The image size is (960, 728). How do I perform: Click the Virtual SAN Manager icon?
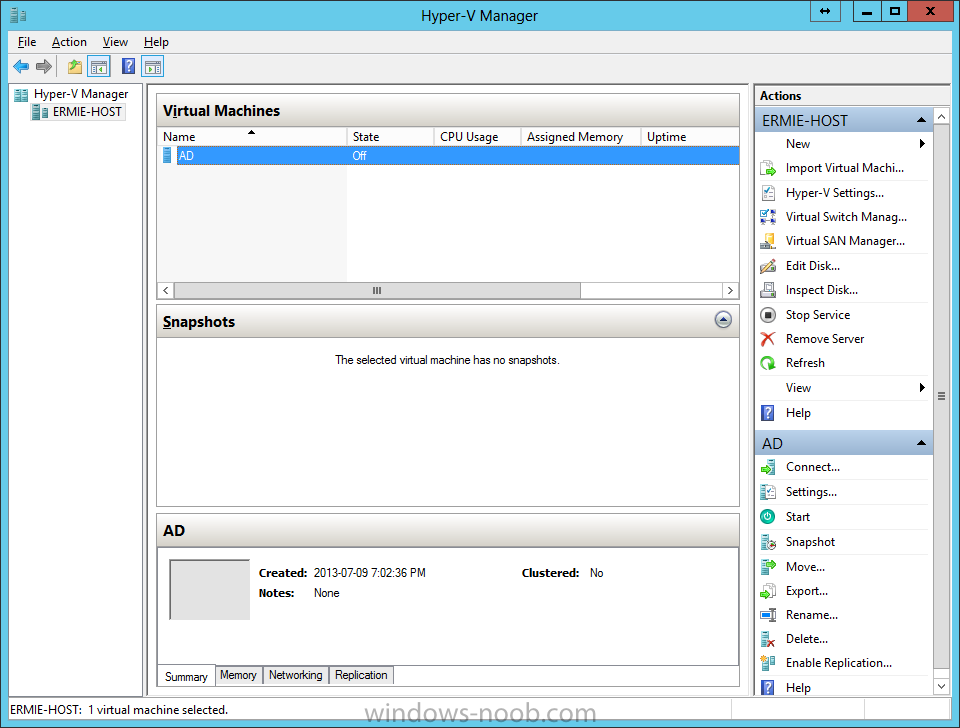pos(768,241)
